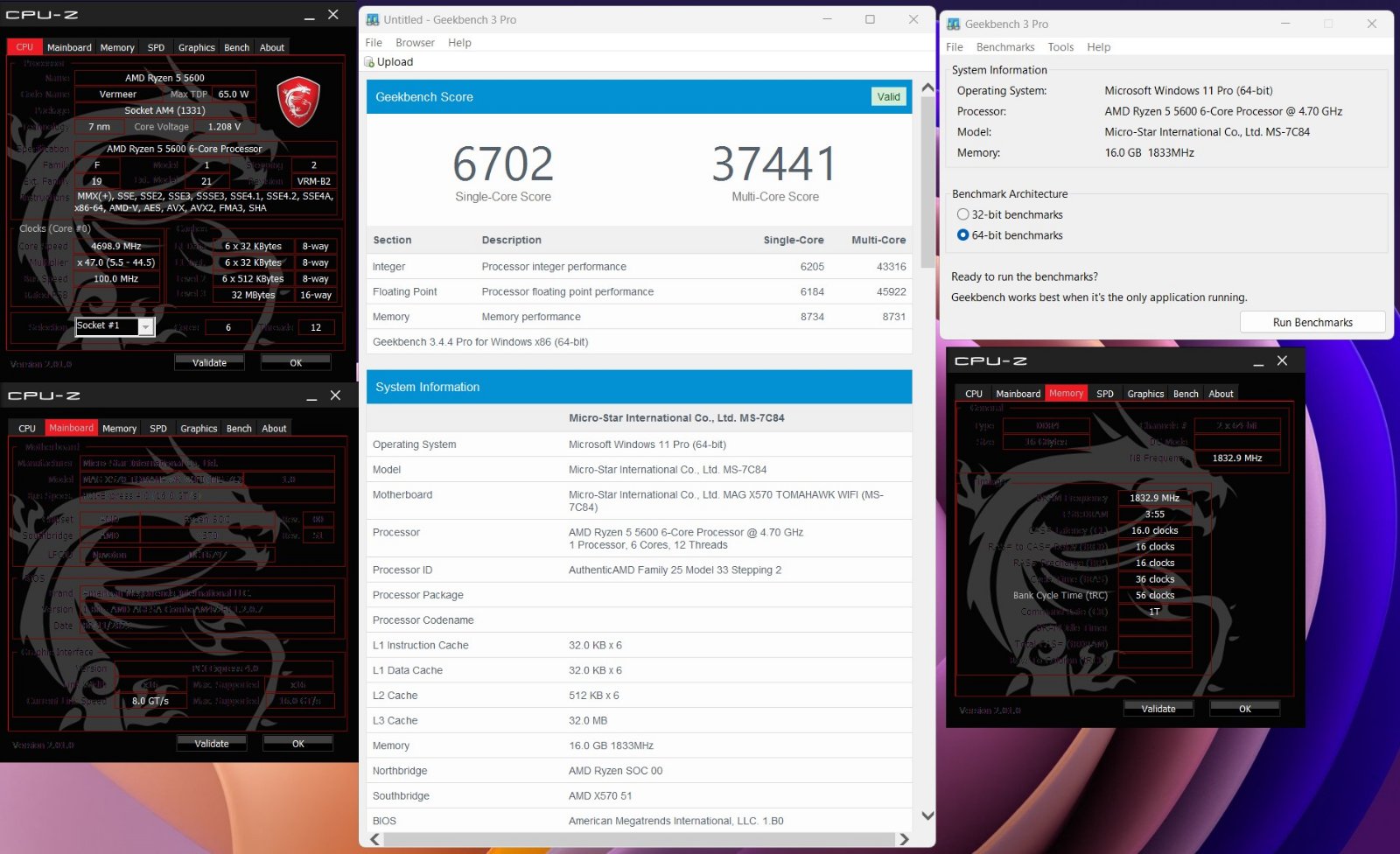Screen dimensions: 1400x854
Task: Click the multi-core score 37441
Action: pos(774,164)
